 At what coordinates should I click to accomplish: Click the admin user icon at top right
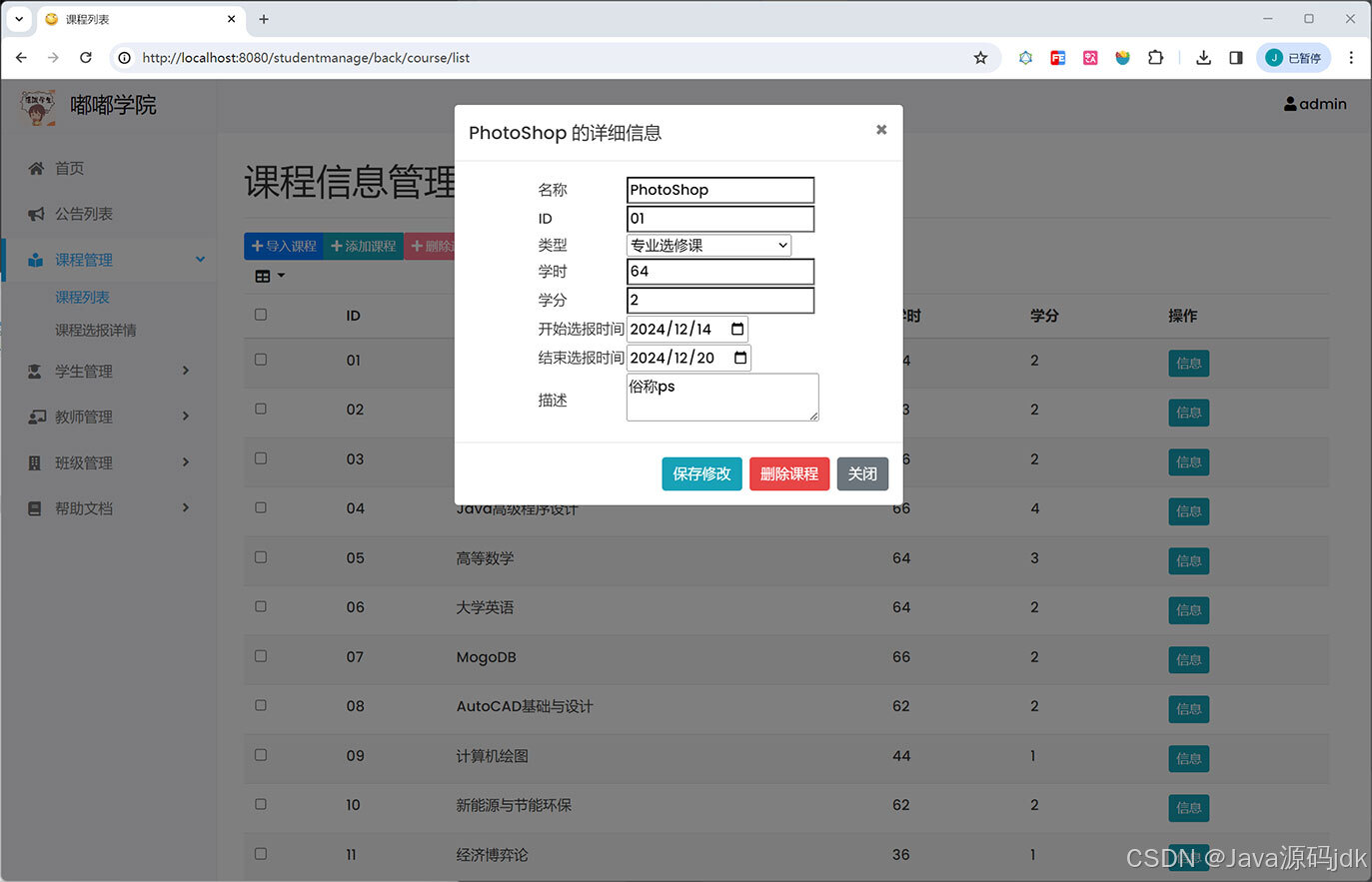tap(1290, 104)
